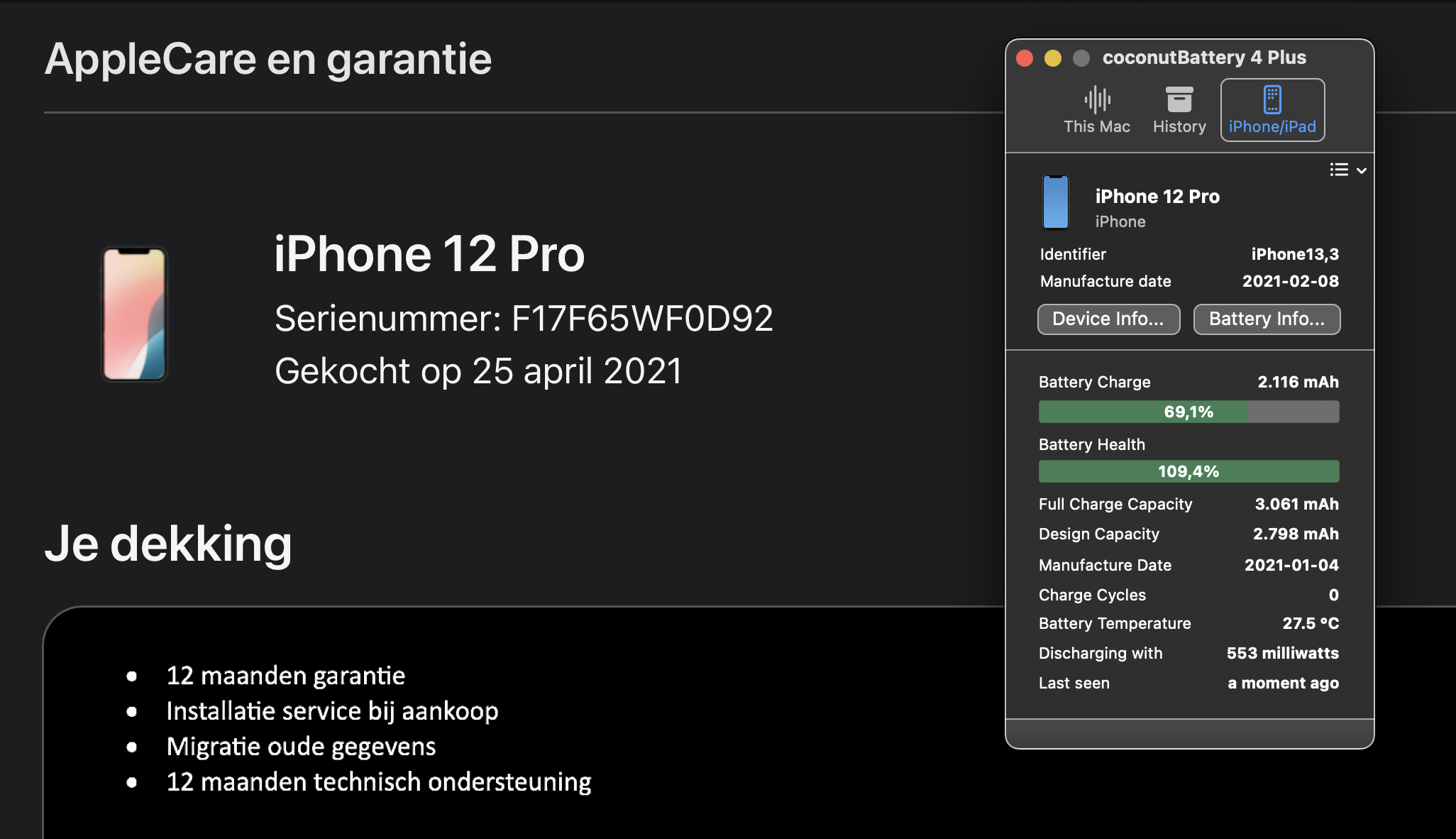The width and height of the screenshot is (1456, 839).
Task: Click the Battery Charge 69,1% bar
Action: [1188, 412]
